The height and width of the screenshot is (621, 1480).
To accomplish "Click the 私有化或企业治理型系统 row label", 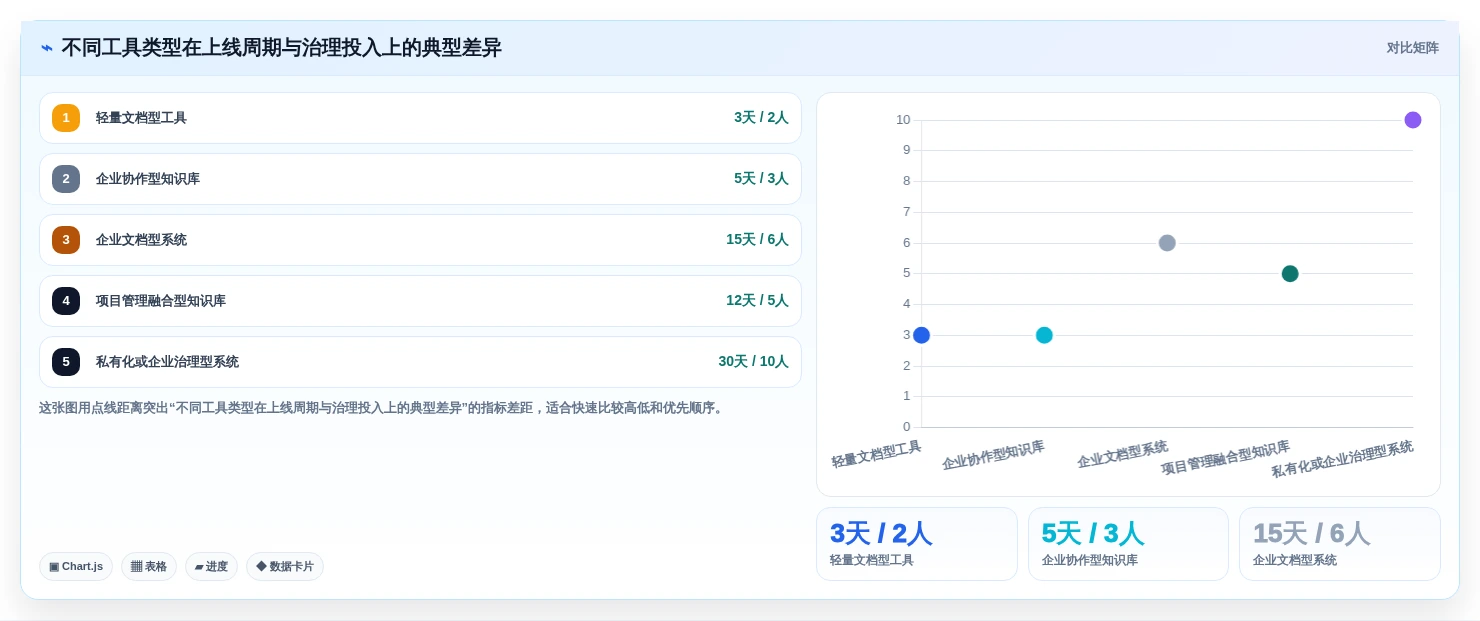I will [167, 362].
